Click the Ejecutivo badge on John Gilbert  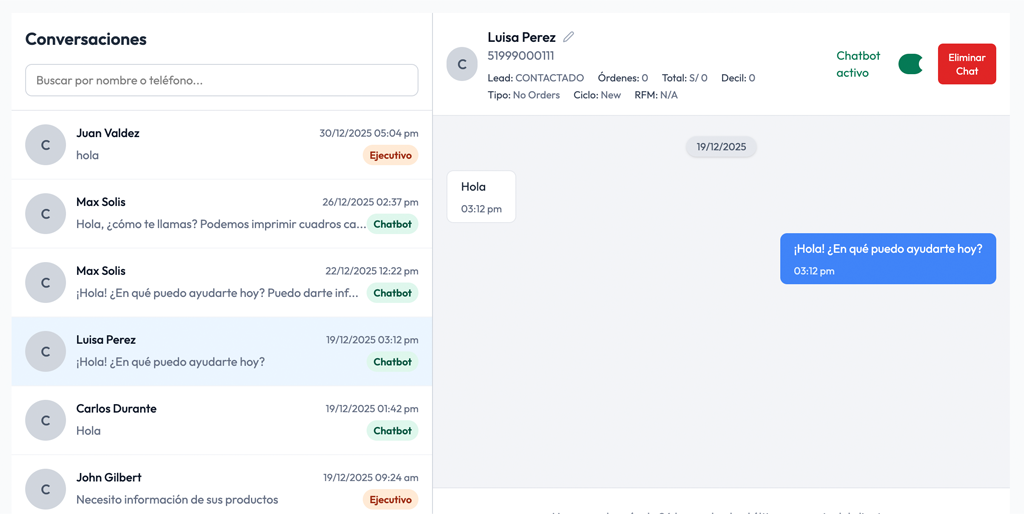[390, 500]
